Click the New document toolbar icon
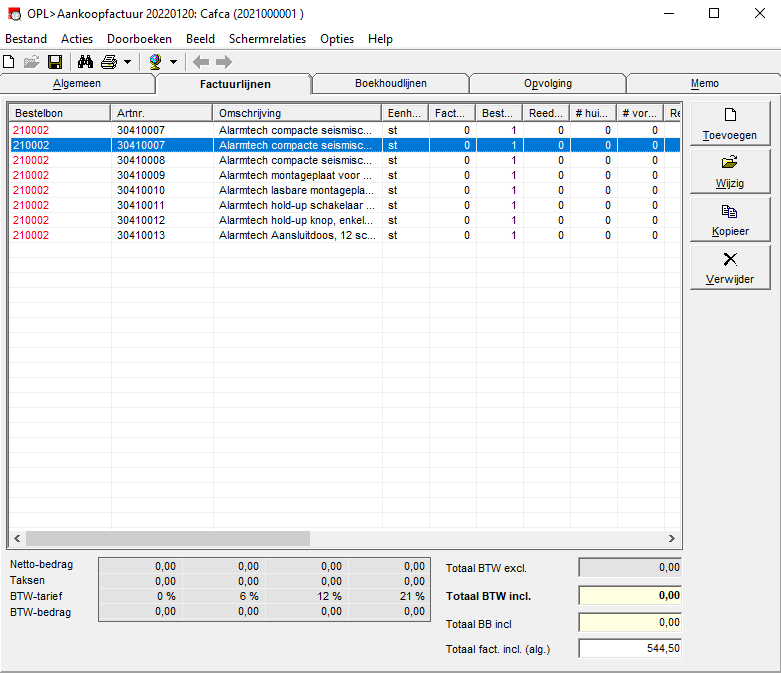Image resolution: width=781 pixels, height=673 pixels. point(8,62)
